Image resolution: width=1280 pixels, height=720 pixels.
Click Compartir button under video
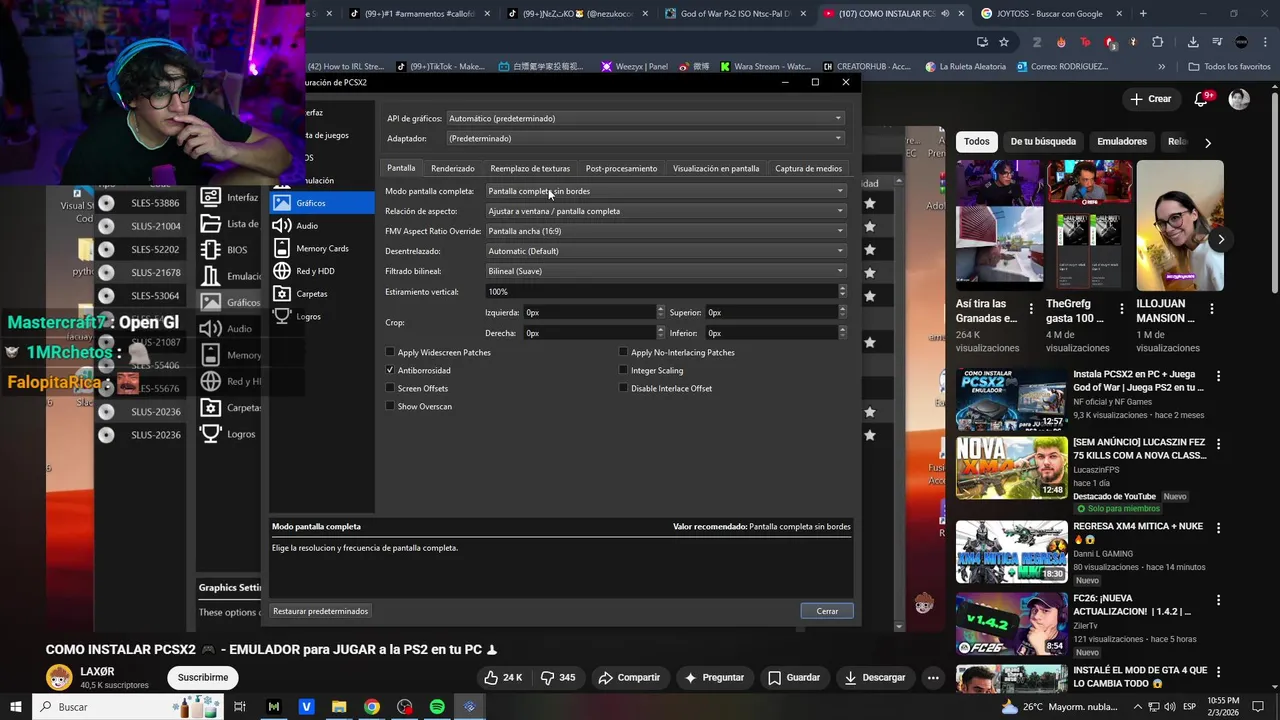tap(629, 677)
